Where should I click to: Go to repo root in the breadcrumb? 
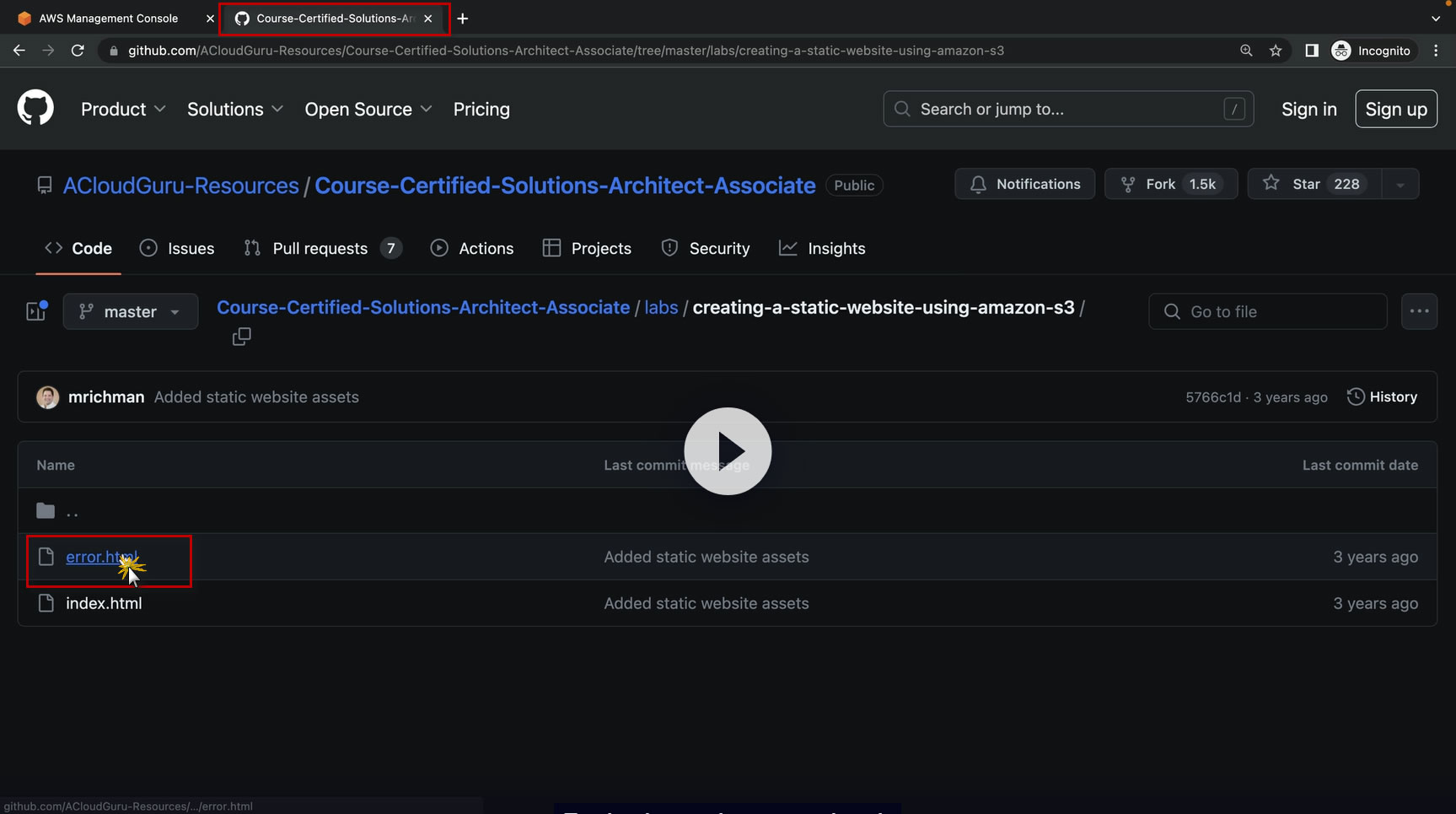tap(423, 307)
